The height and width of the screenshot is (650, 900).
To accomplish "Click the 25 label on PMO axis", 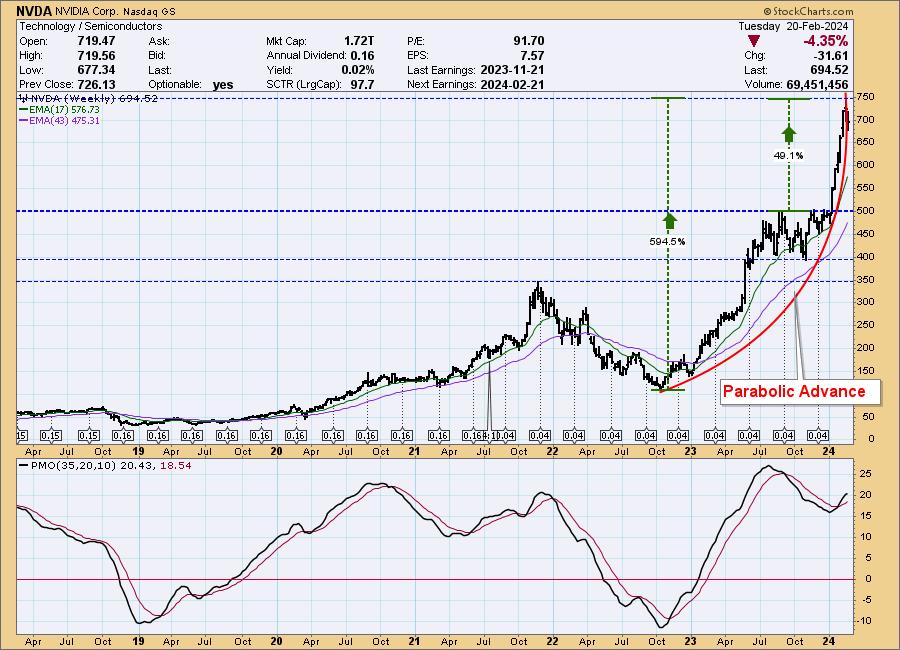I will click(866, 474).
